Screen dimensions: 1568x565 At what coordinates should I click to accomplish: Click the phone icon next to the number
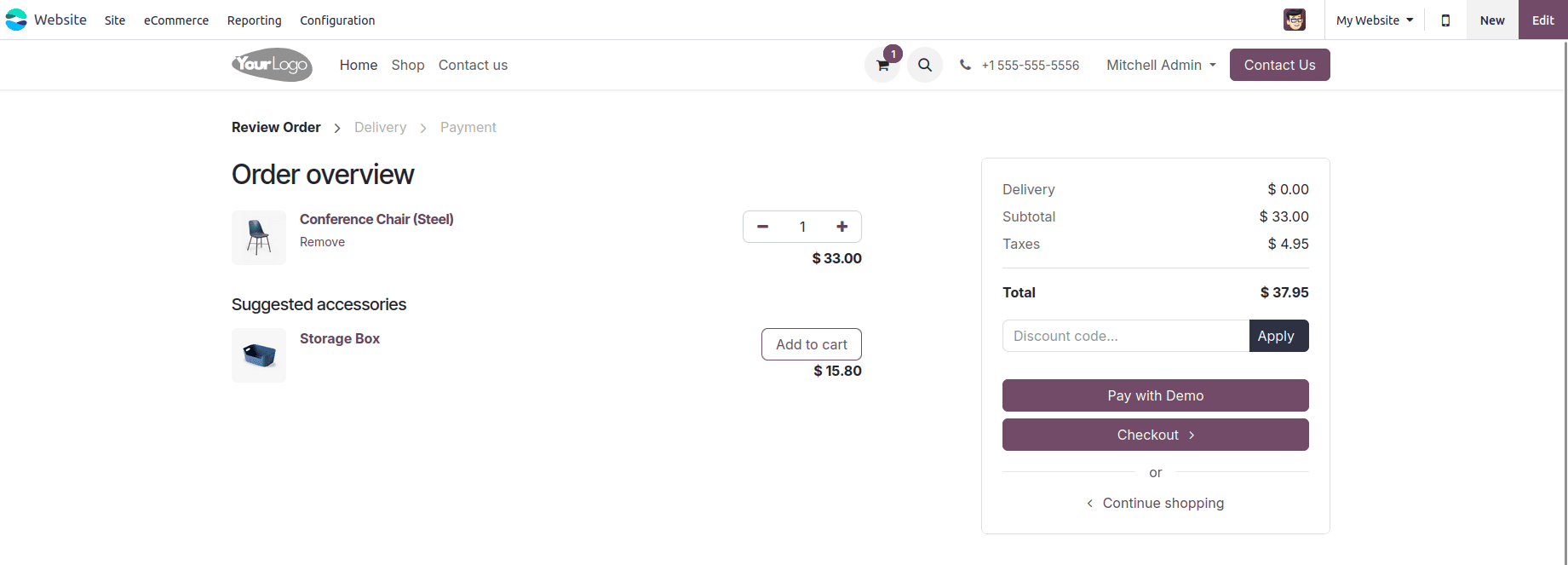(x=964, y=64)
